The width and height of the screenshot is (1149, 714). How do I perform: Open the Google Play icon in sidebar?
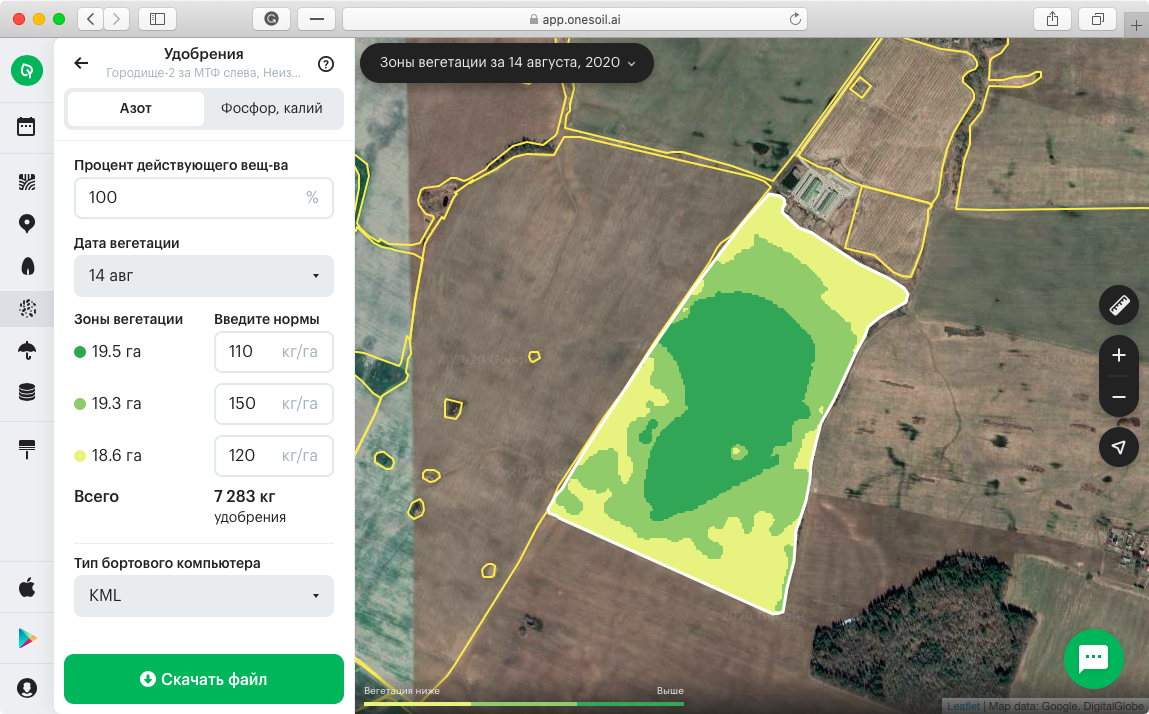pyautogui.click(x=27, y=638)
